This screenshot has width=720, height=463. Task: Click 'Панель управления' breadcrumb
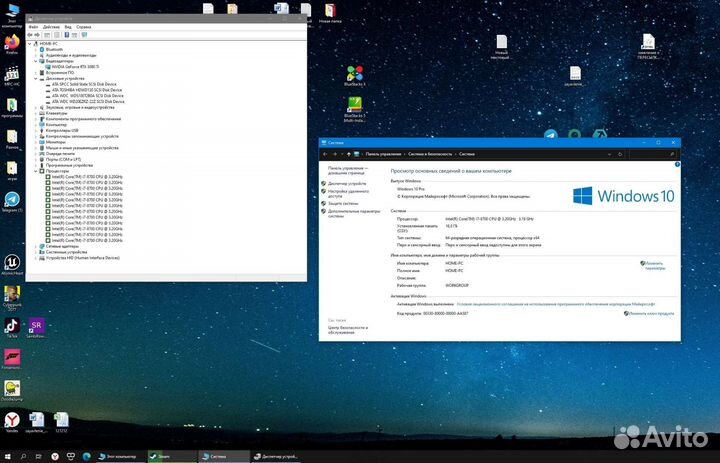click(383, 154)
